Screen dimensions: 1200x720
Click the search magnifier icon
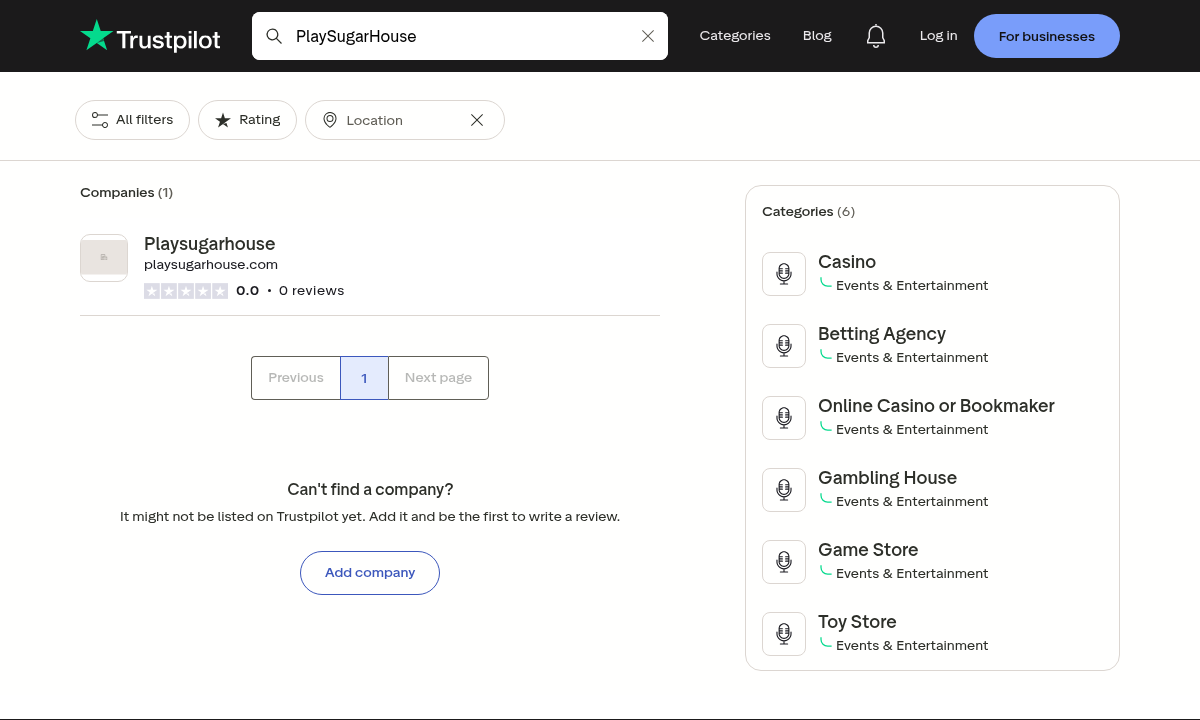point(274,36)
